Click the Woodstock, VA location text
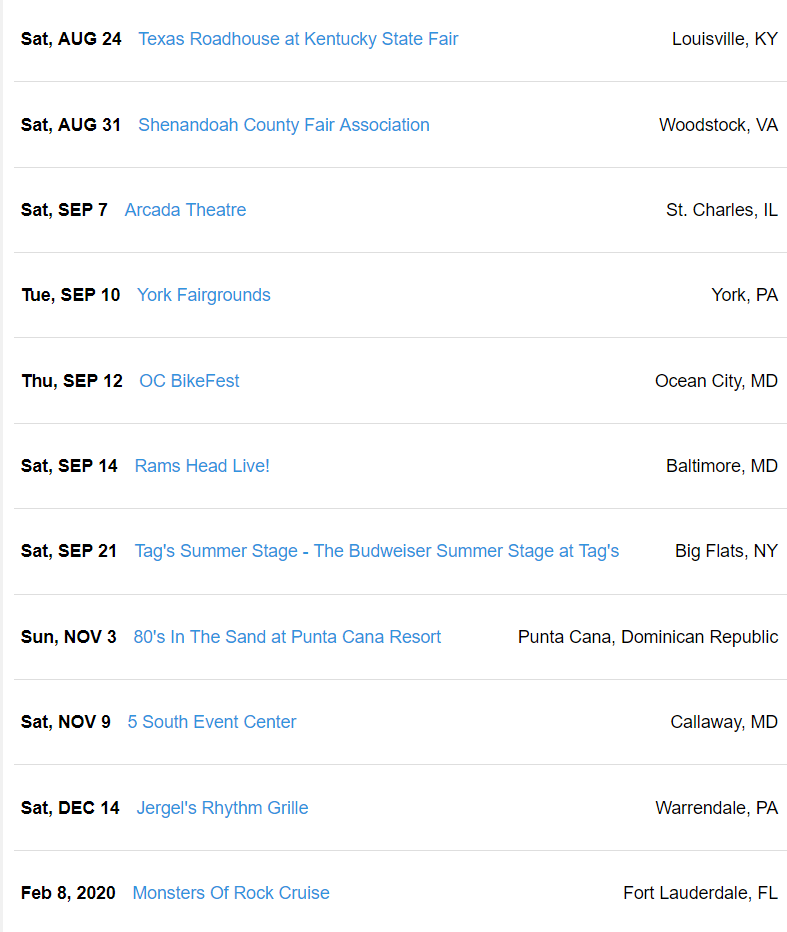The image size is (787, 932). (x=718, y=125)
